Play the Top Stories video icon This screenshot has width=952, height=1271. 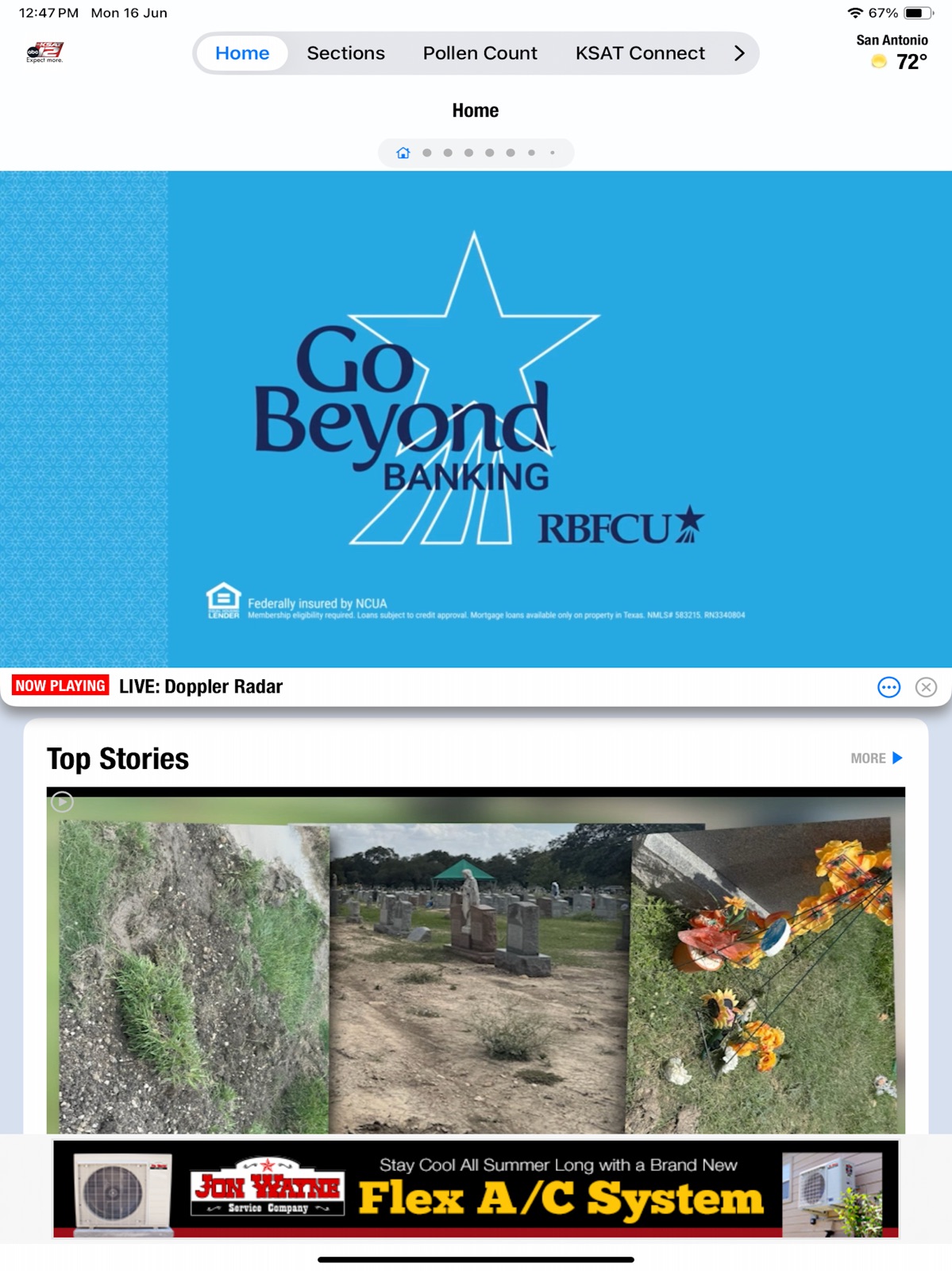[62, 802]
